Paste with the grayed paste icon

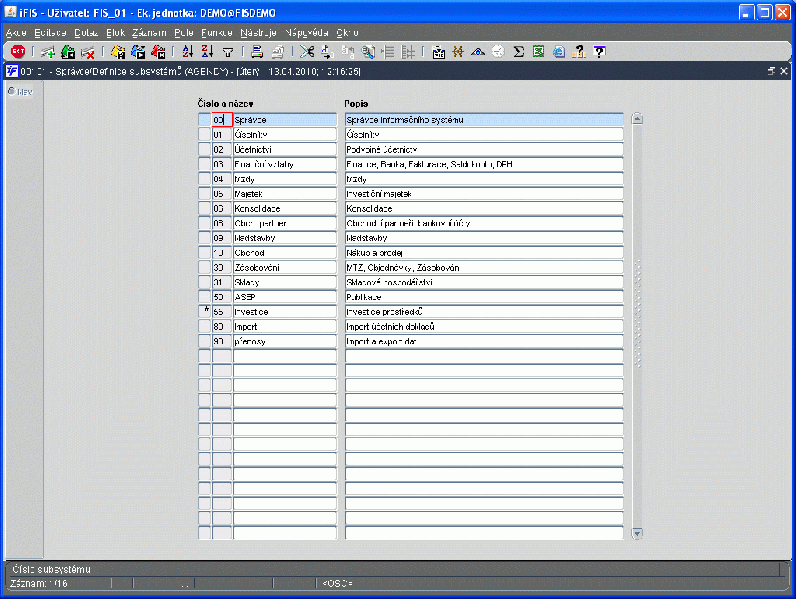click(x=348, y=51)
